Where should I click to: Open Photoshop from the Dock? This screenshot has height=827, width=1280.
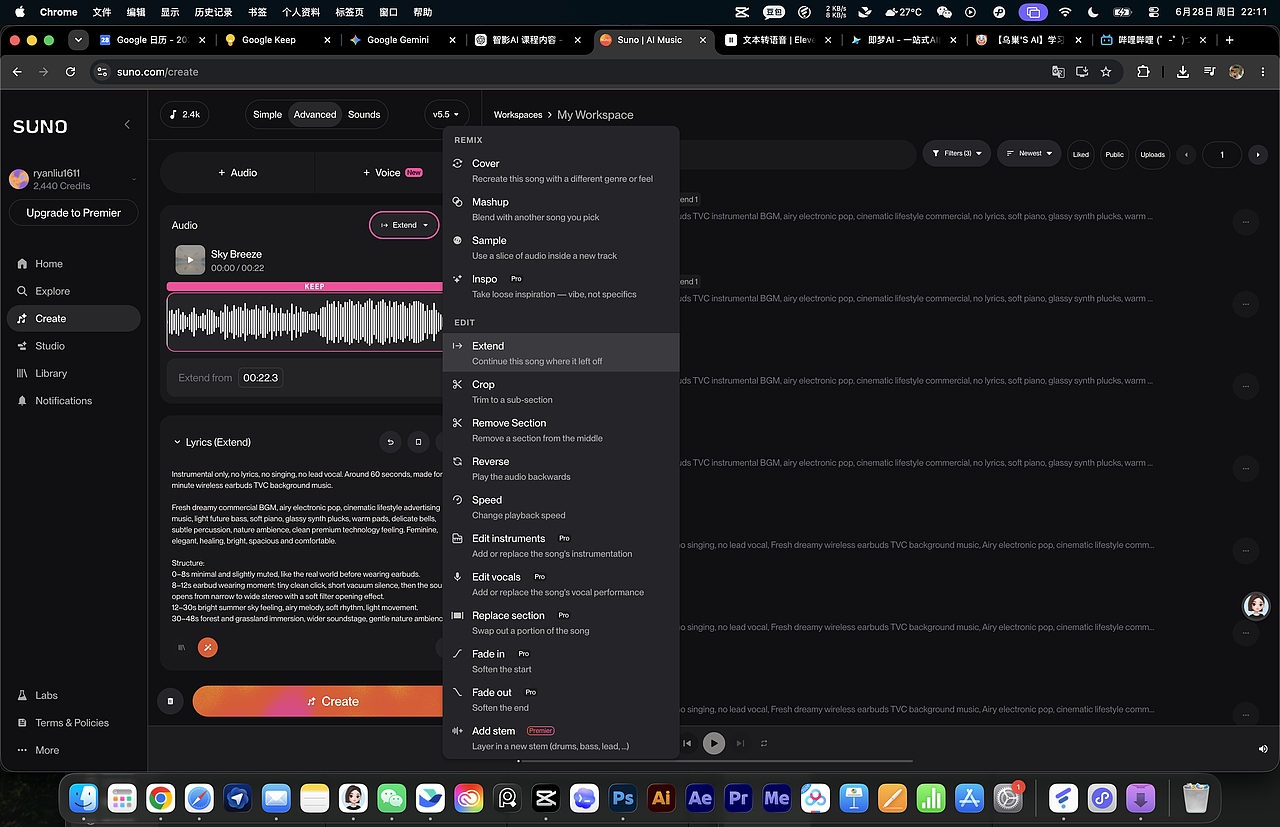coord(623,798)
